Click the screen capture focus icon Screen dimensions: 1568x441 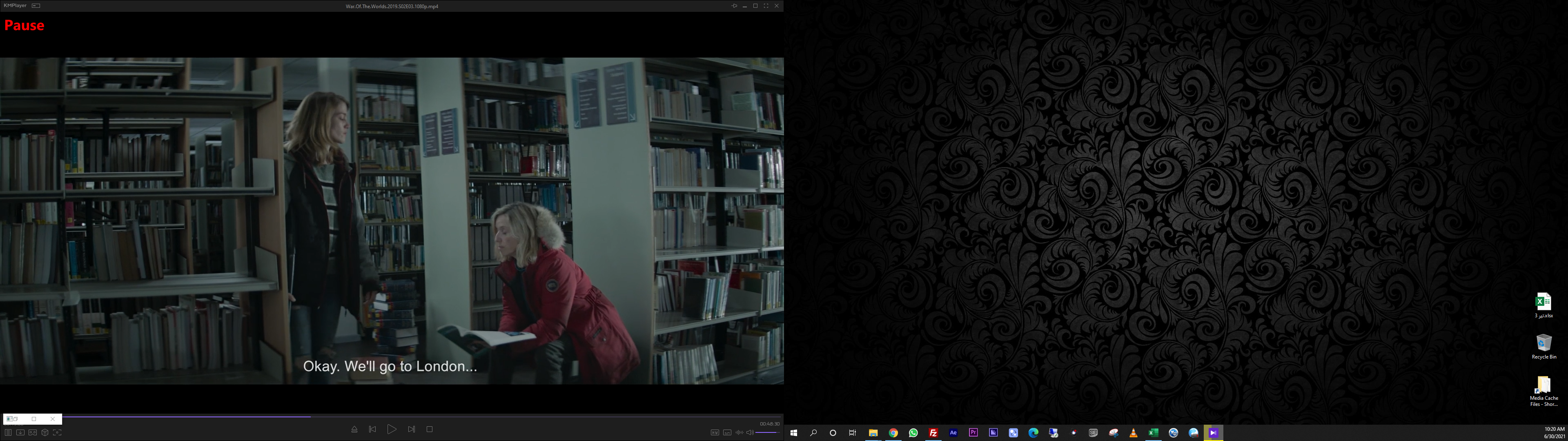tap(57, 432)
